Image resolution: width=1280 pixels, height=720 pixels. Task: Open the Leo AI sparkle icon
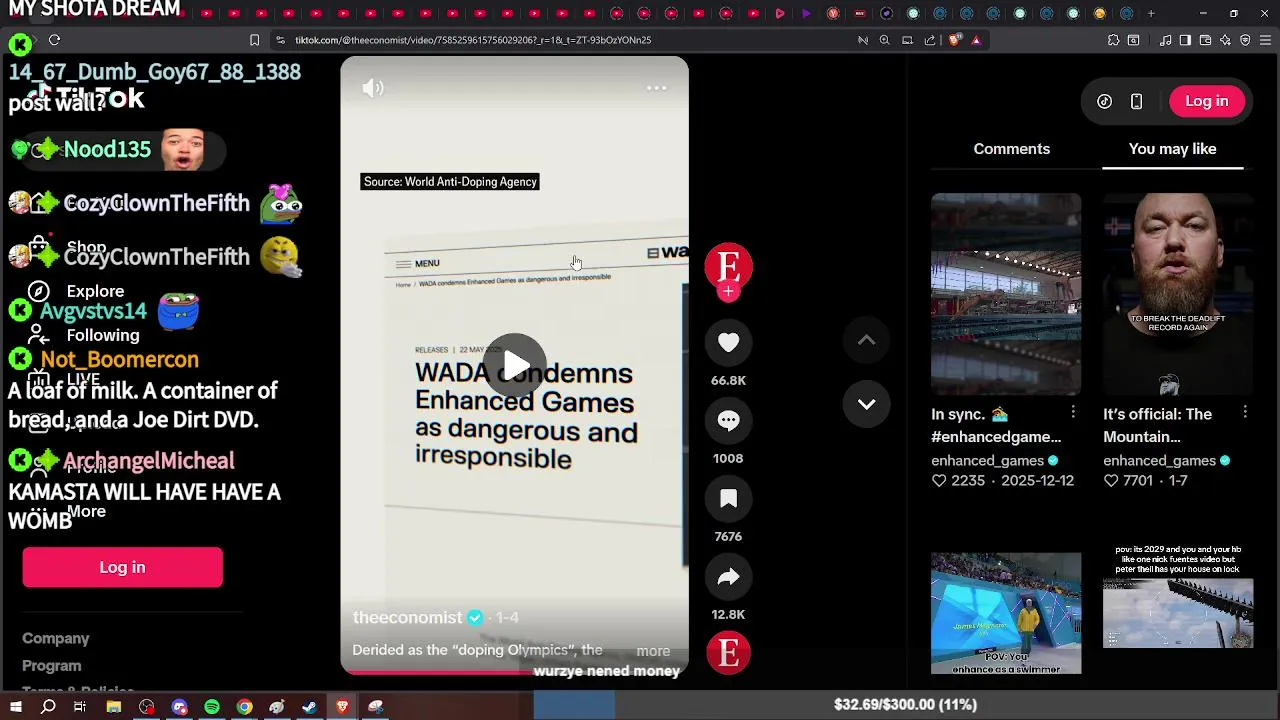pos(1225,40)
